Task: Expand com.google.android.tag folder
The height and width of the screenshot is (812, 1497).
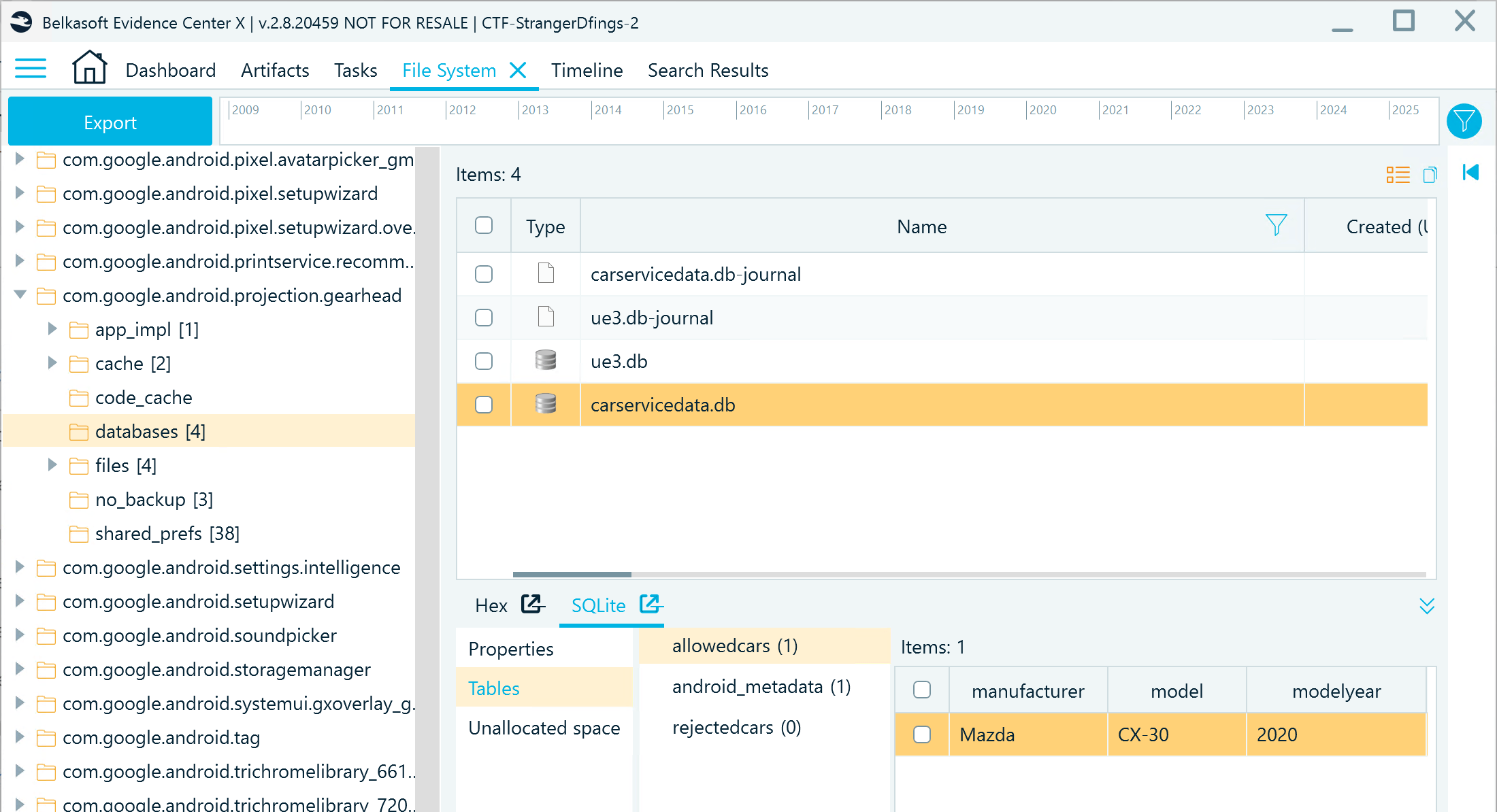Action: [x=20, y=737]
